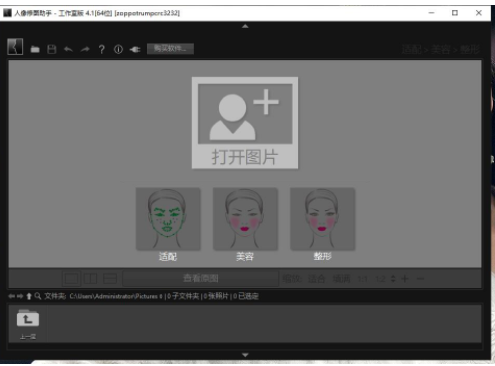This screenshot has width=495, height=366.
Task: Collapse file browser with bottom down triangle
Action: (x=245, y=355)
